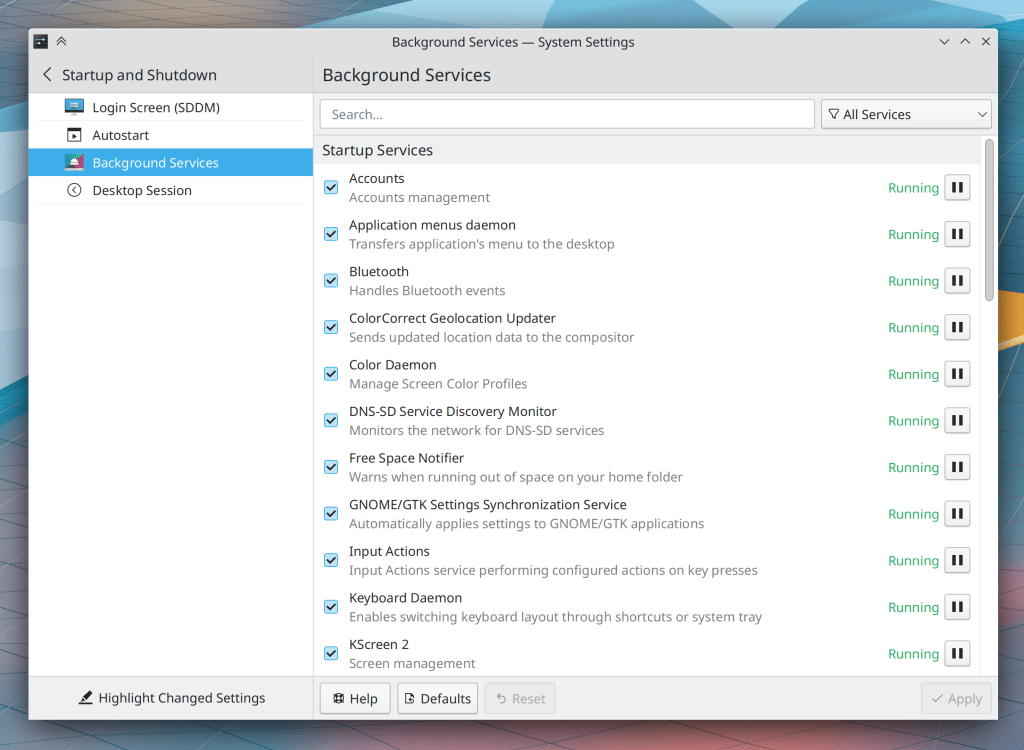The width and height of the screenshot is (1024, 750).
Task: Pause the Accounts service
Action: pos(957,188)
